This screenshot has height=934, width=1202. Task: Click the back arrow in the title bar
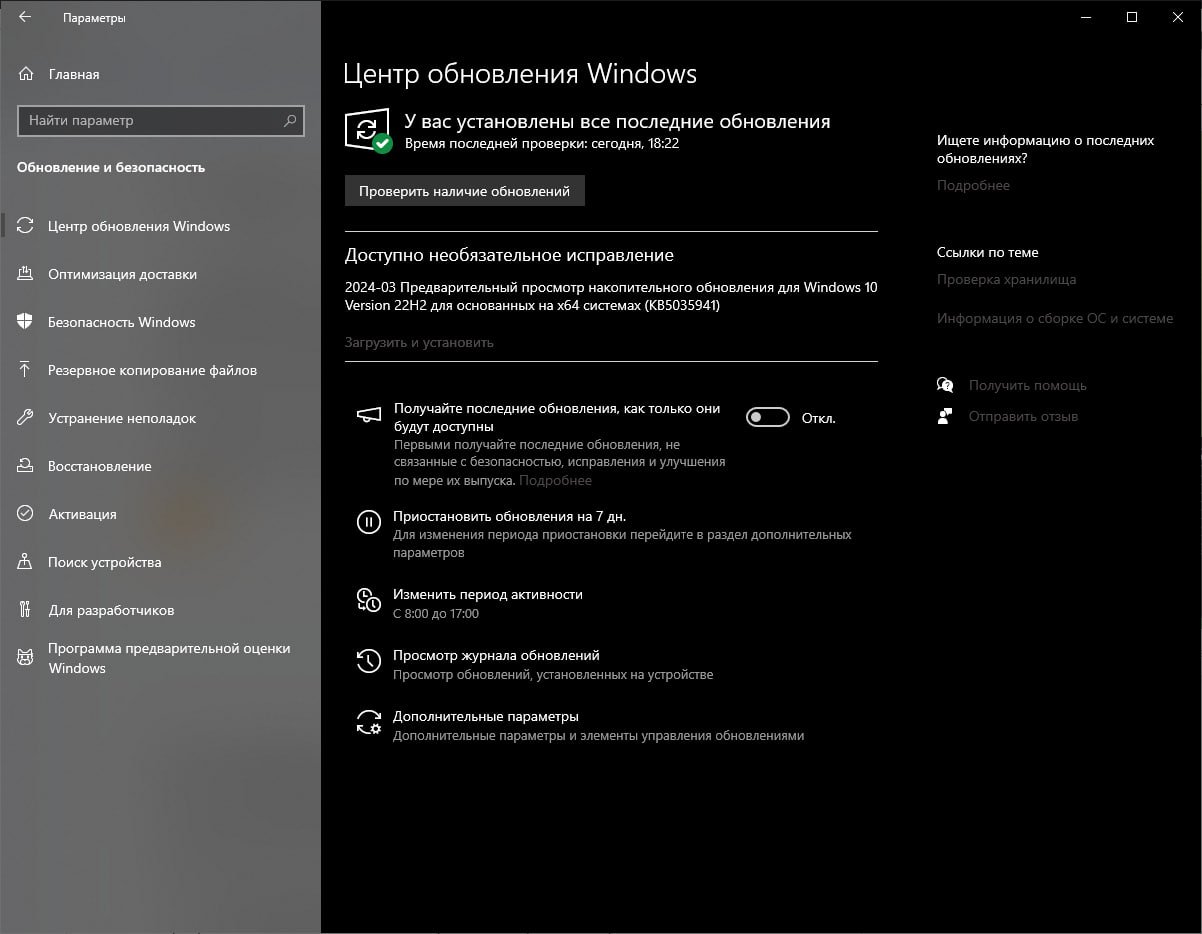click(x=25, y=17)
